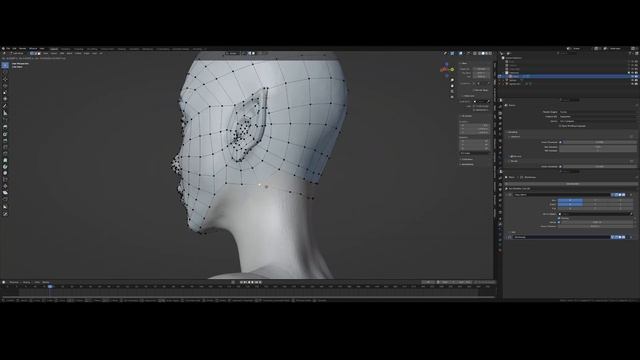Image resolution: width=640 pixels, height=360 pixels.
Task: Toggle Mirror modifier Merge checkbox
Action: coord(560,222)
